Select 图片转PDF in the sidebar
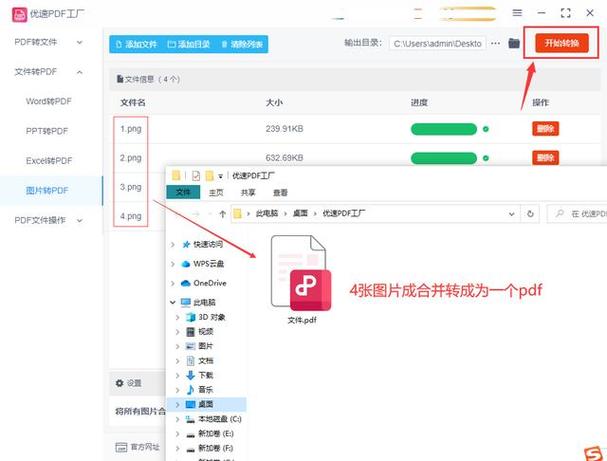This screenshot has width=607, height=461. [x=47, y=190]
